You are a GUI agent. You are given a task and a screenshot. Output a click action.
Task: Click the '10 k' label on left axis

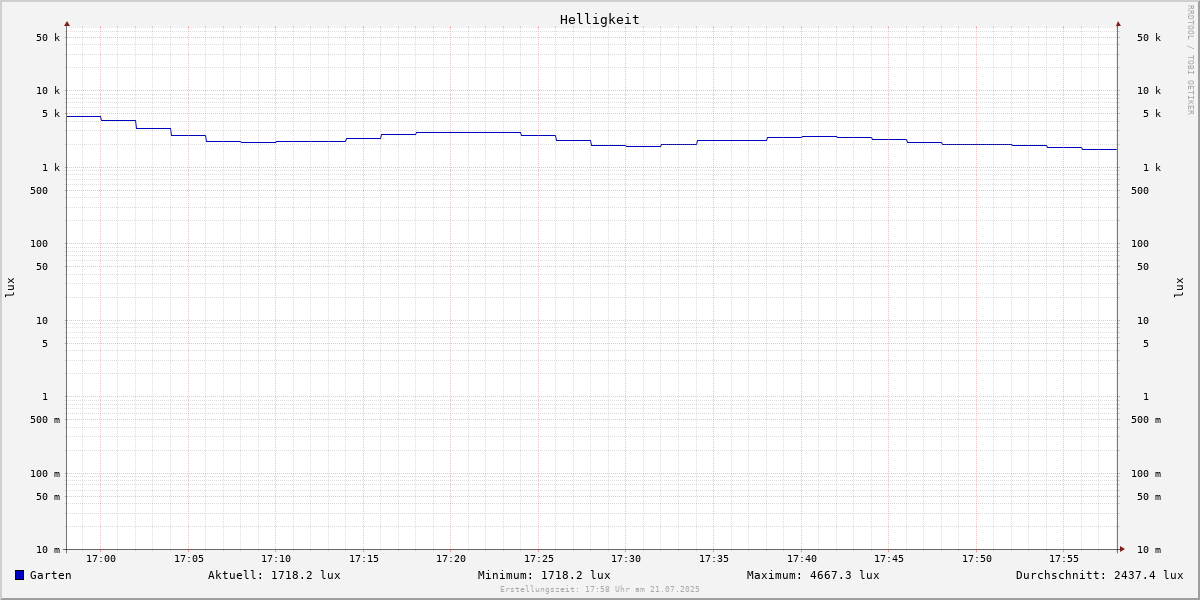click(x=48, y=91)
